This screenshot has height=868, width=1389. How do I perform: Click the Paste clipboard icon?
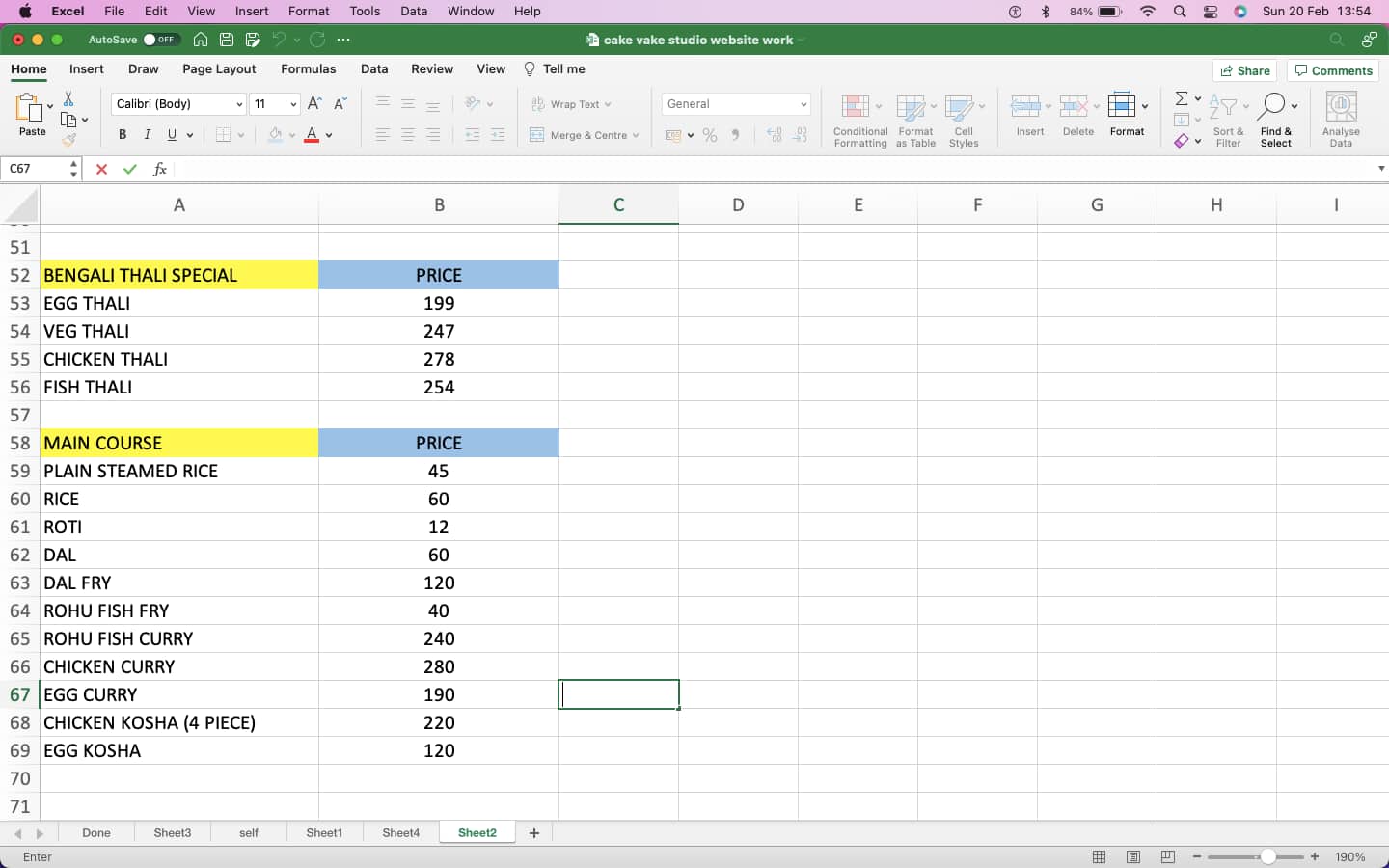point(31,108)
